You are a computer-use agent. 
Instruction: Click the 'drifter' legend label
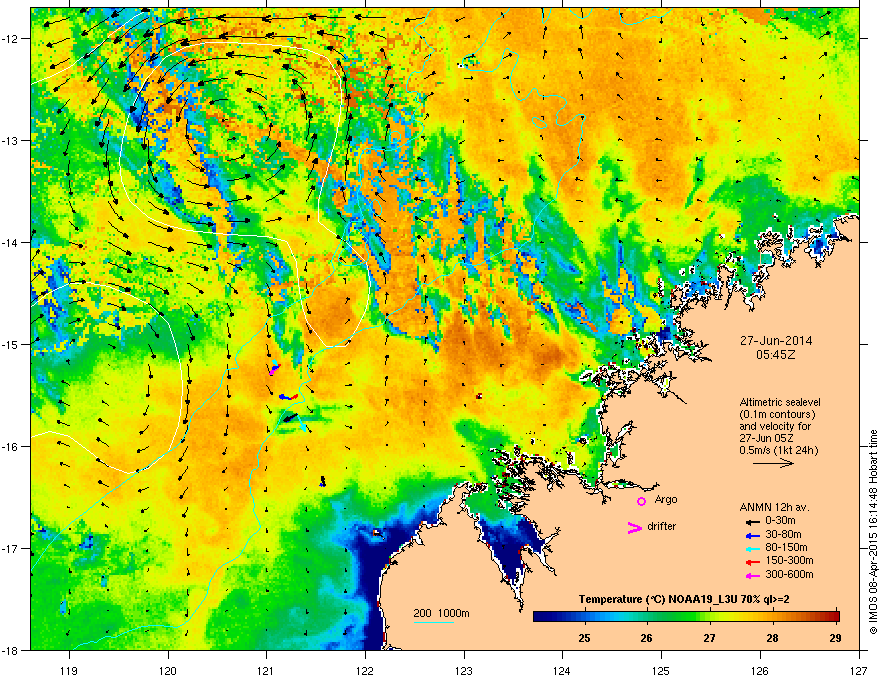coord(662,526)
